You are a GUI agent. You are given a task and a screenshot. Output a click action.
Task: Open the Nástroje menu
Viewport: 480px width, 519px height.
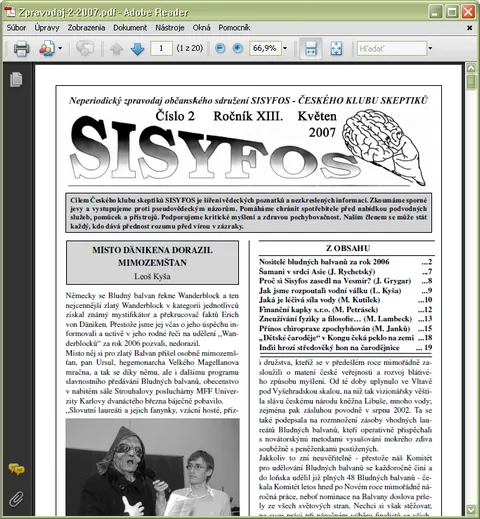pyautogui.click(x=170, y=28)
